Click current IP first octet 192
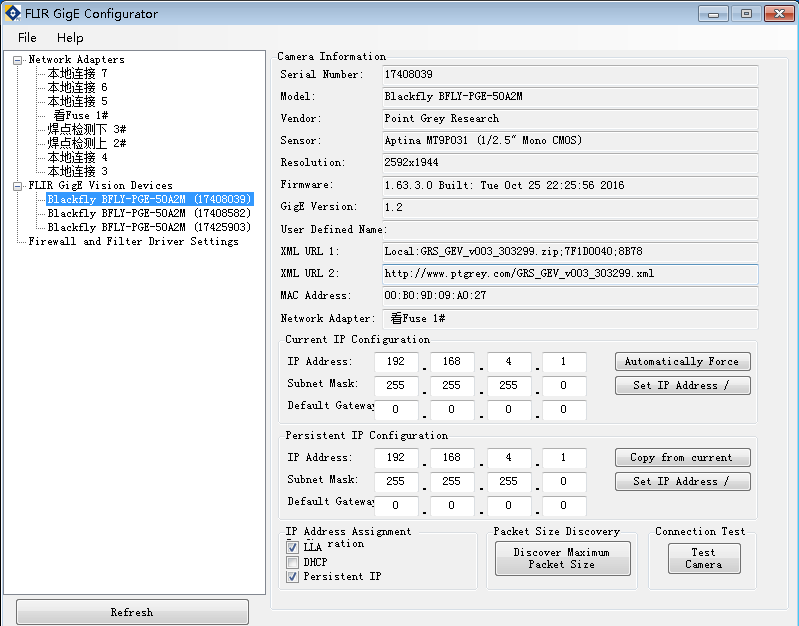 (x=396, y=362)
